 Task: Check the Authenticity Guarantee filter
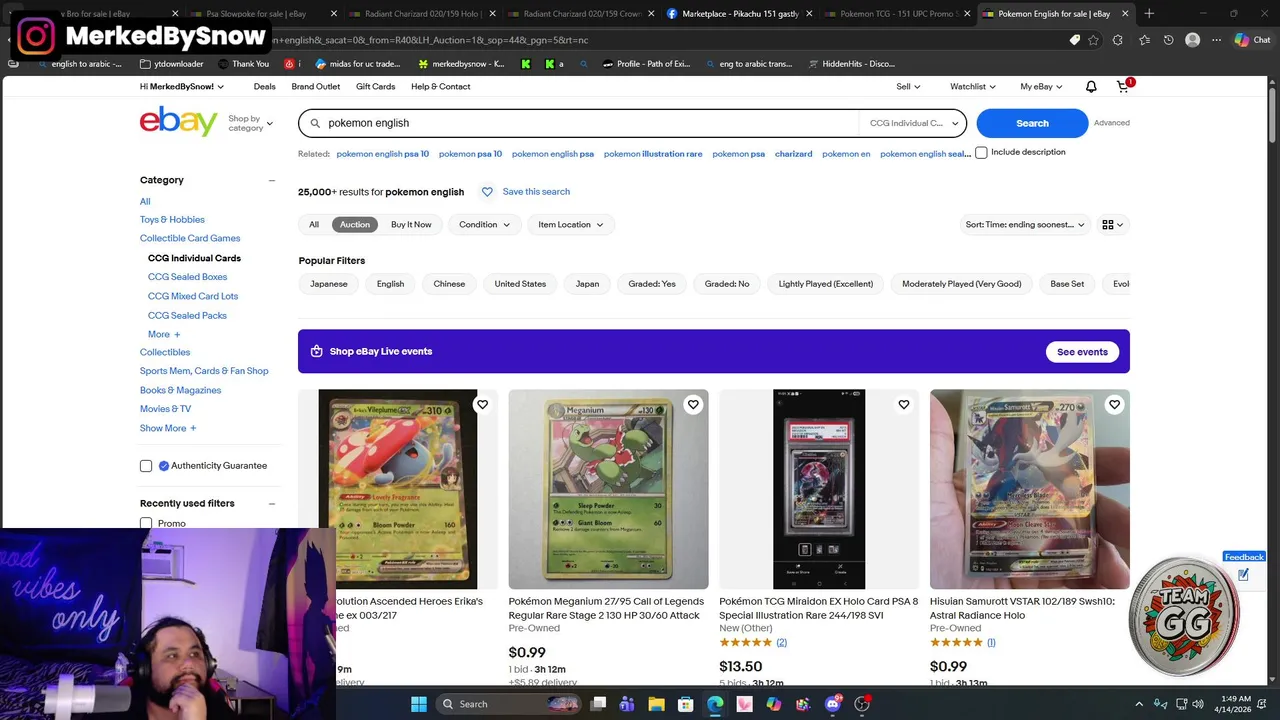coord(146,466)
